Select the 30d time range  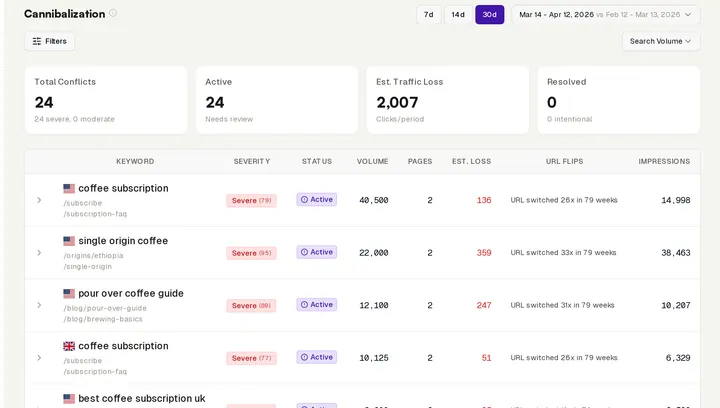click(x=489, y=15)
